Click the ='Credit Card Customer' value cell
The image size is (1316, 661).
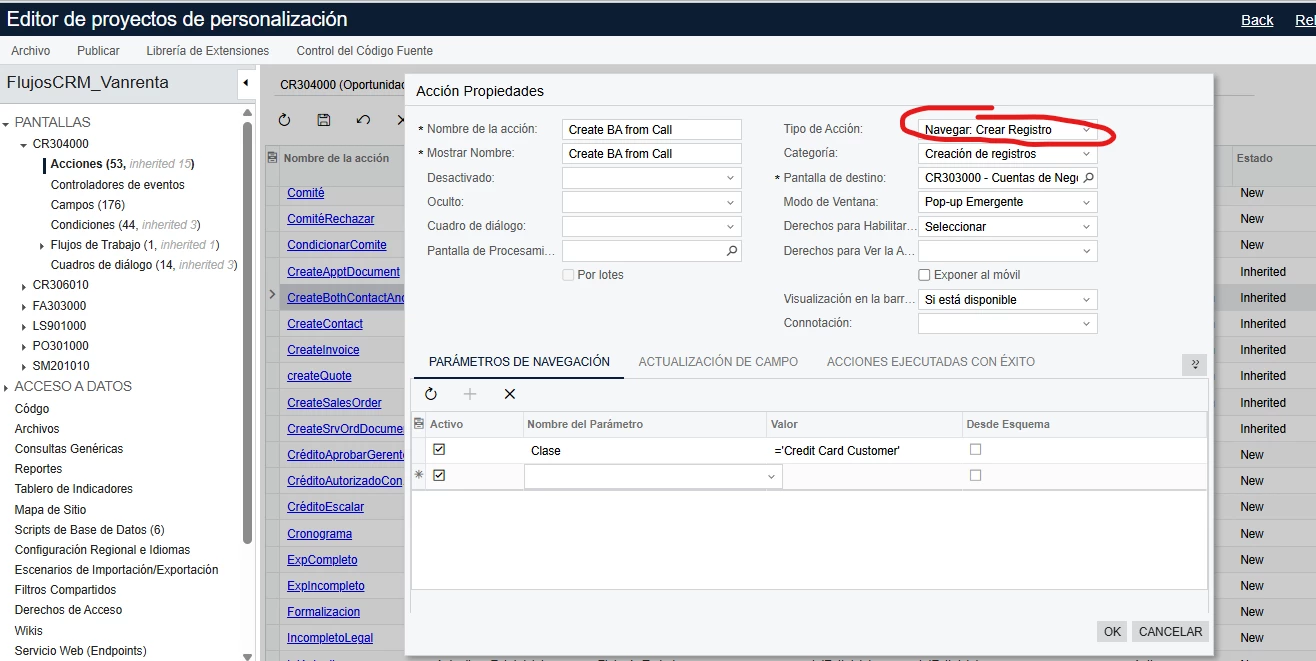pyautogui.click(x=864, y=450)
